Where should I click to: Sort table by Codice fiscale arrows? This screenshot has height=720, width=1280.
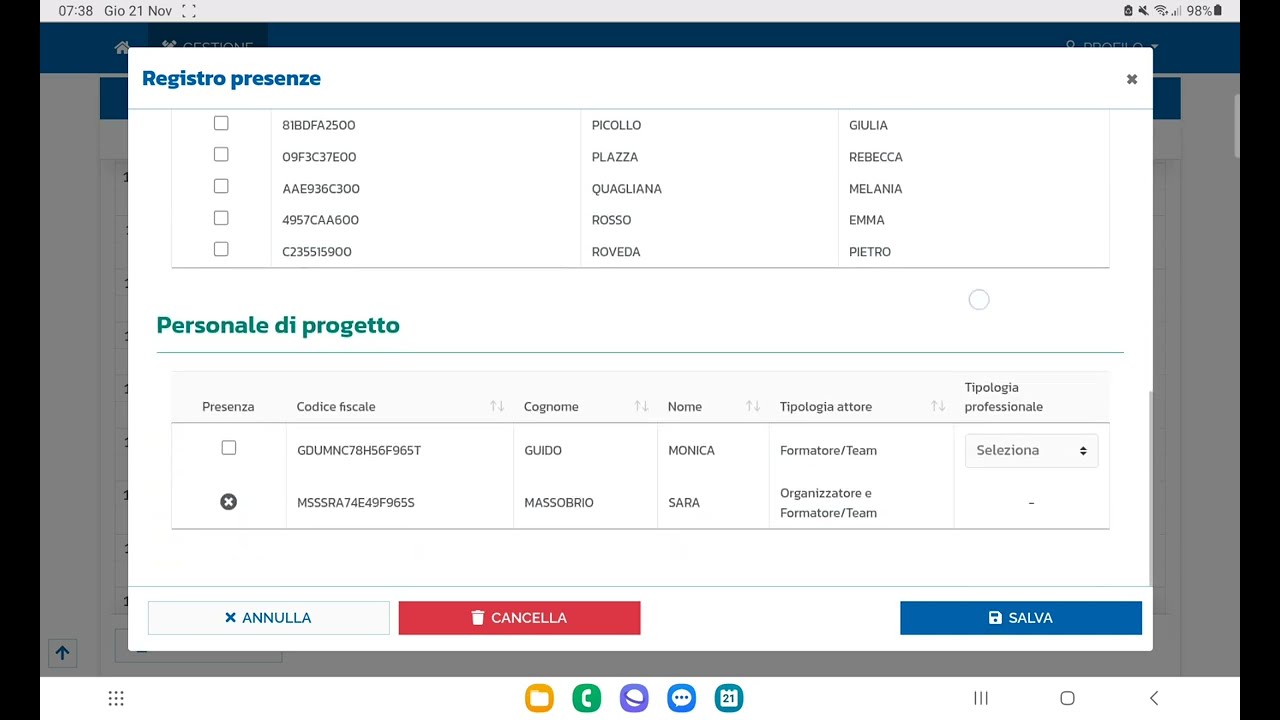[x=497, y=406]
